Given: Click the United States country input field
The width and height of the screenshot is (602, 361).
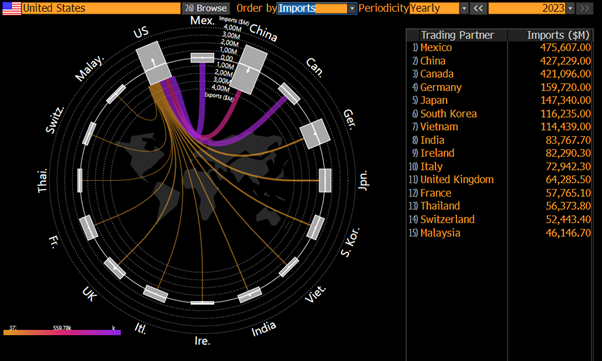Looking at the screenshot, I should click(101, 8).
